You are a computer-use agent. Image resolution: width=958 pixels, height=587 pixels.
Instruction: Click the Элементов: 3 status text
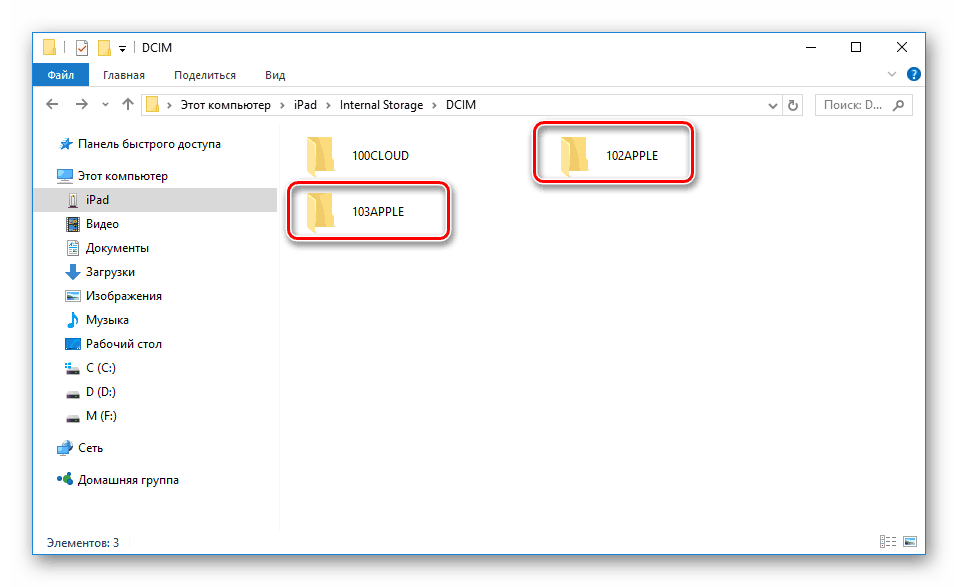coord(83,543)
